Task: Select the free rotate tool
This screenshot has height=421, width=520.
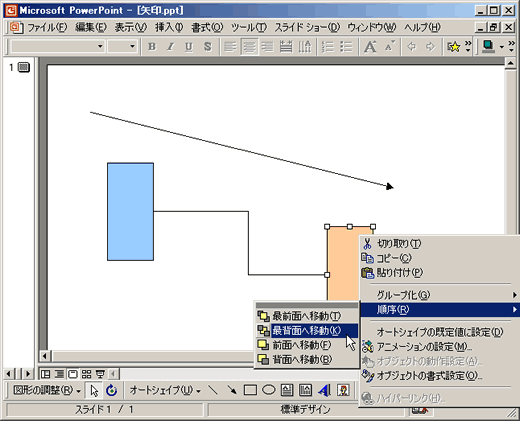Action: point(112,390)
